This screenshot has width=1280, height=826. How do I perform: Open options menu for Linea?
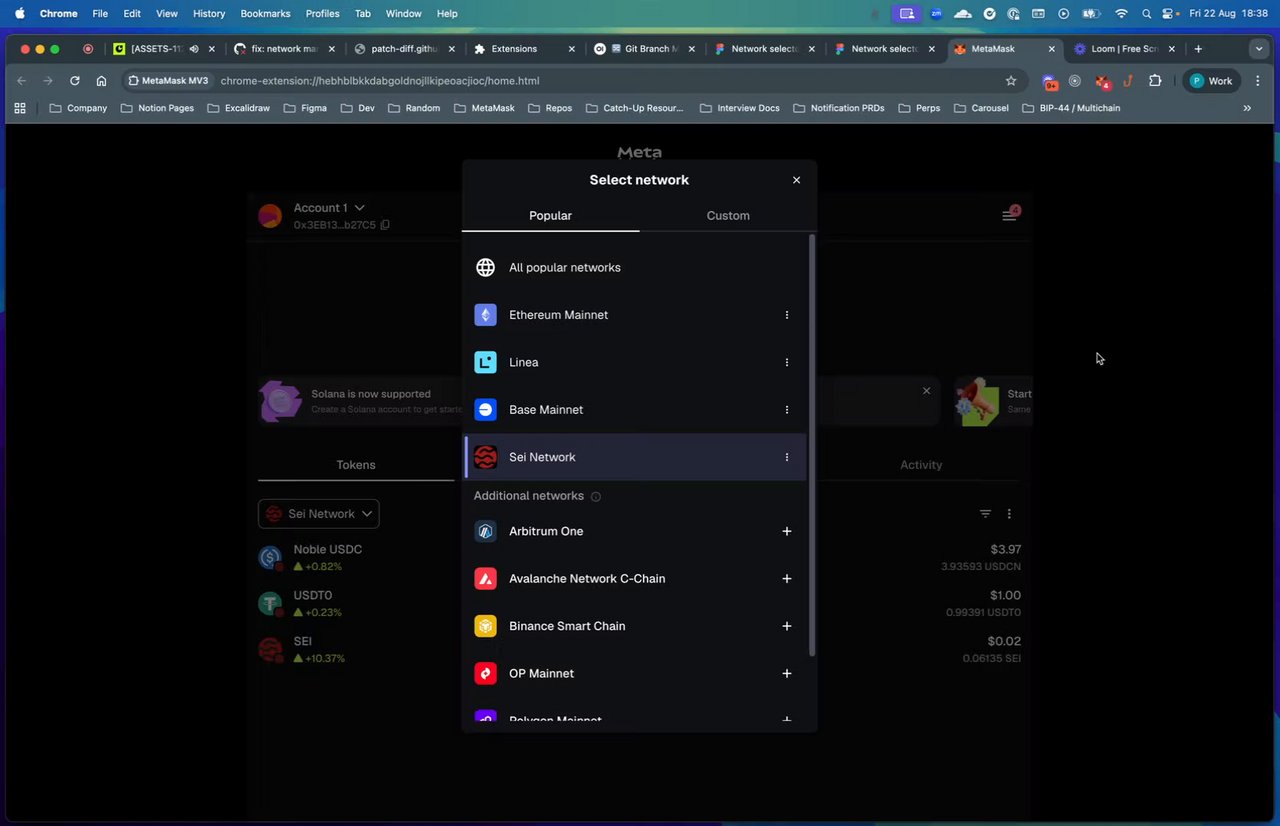pos(787,362)
